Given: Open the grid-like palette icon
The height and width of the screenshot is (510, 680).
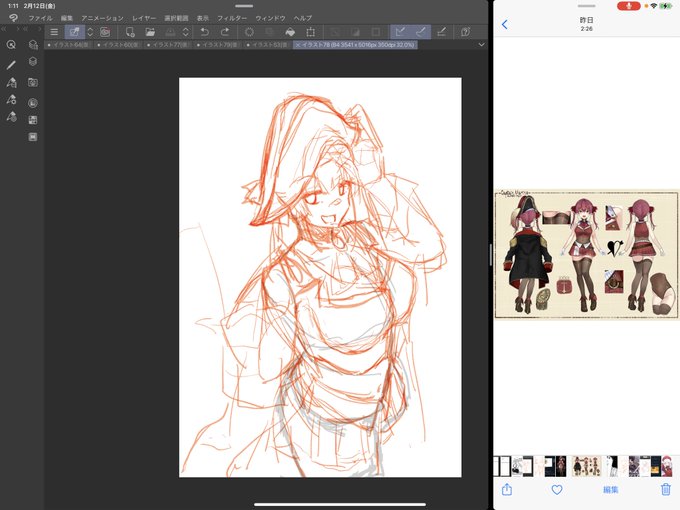Looking at the screenshot, I should [33, 120].
